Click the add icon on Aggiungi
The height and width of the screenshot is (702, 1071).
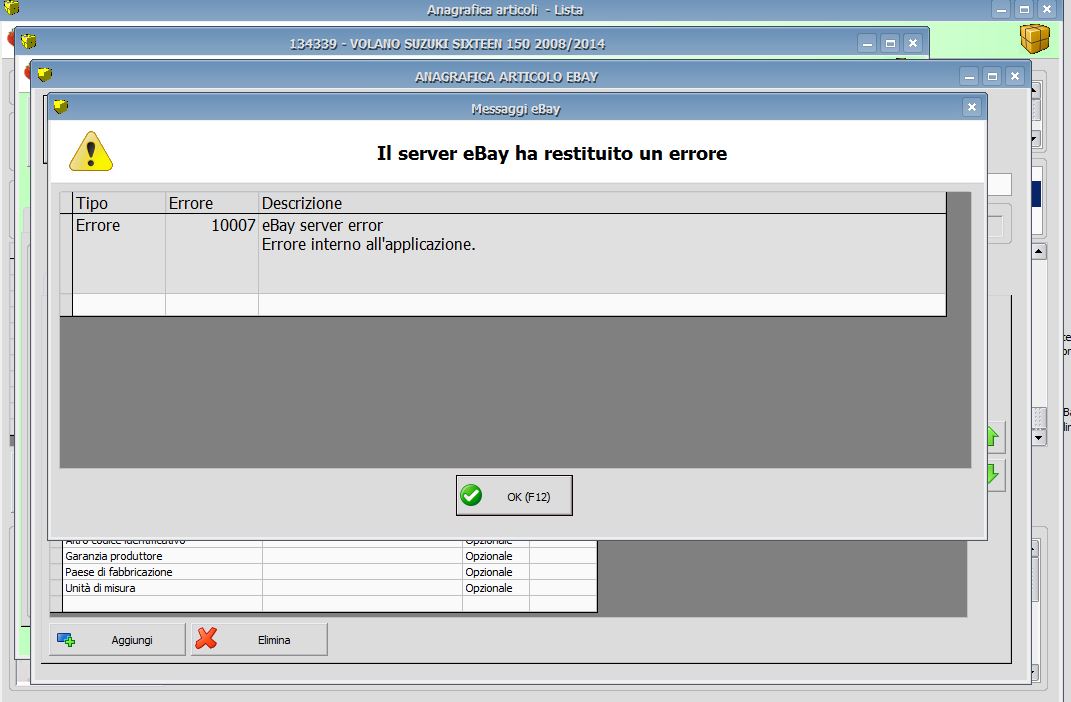pos(66,639)
